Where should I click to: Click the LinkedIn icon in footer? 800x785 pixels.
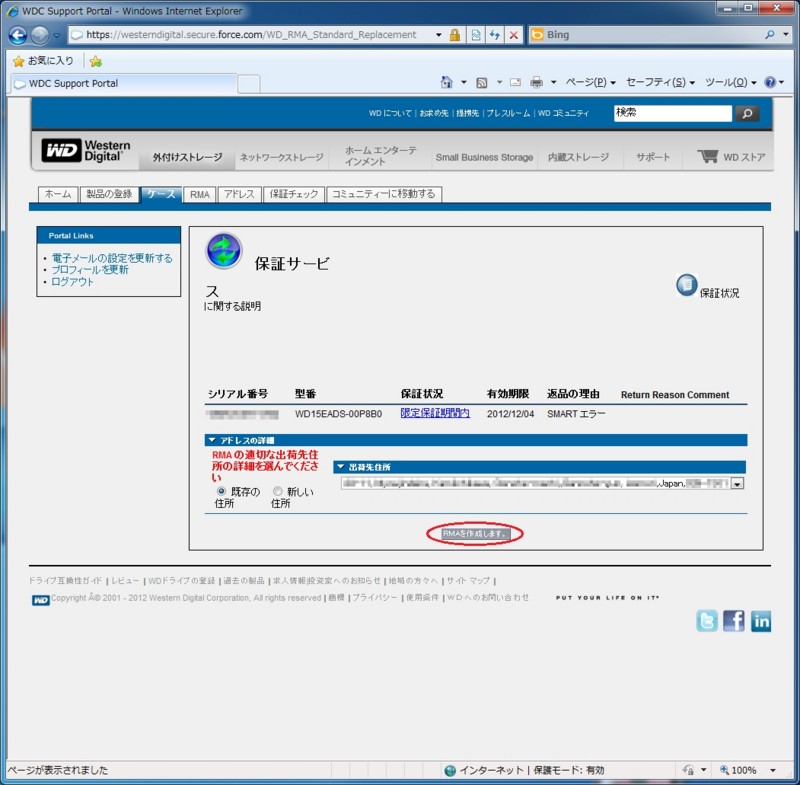point(761,621)
